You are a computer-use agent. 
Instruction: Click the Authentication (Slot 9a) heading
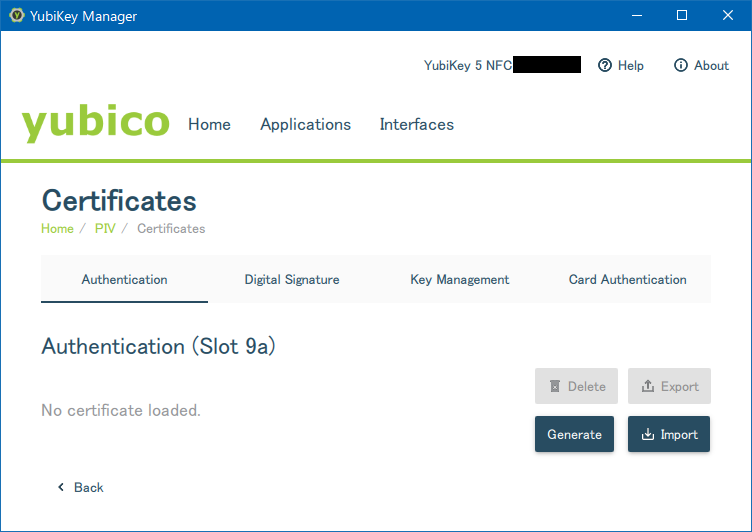pyautogui.click(x=159, y=346)
